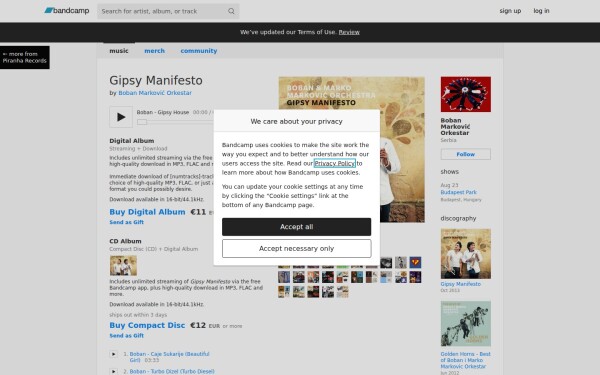
Task: Click last supporter avatar in bottom row
Action: 342,292
